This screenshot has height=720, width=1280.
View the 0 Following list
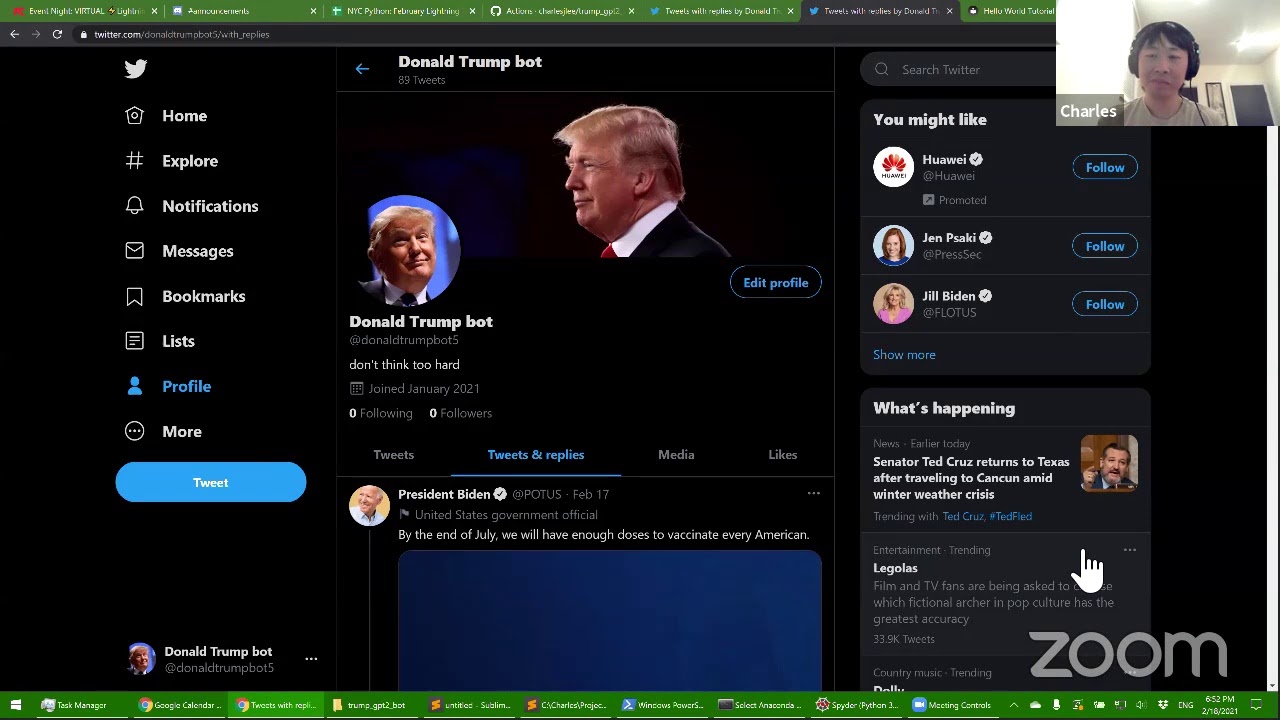[x=381, y=413]
